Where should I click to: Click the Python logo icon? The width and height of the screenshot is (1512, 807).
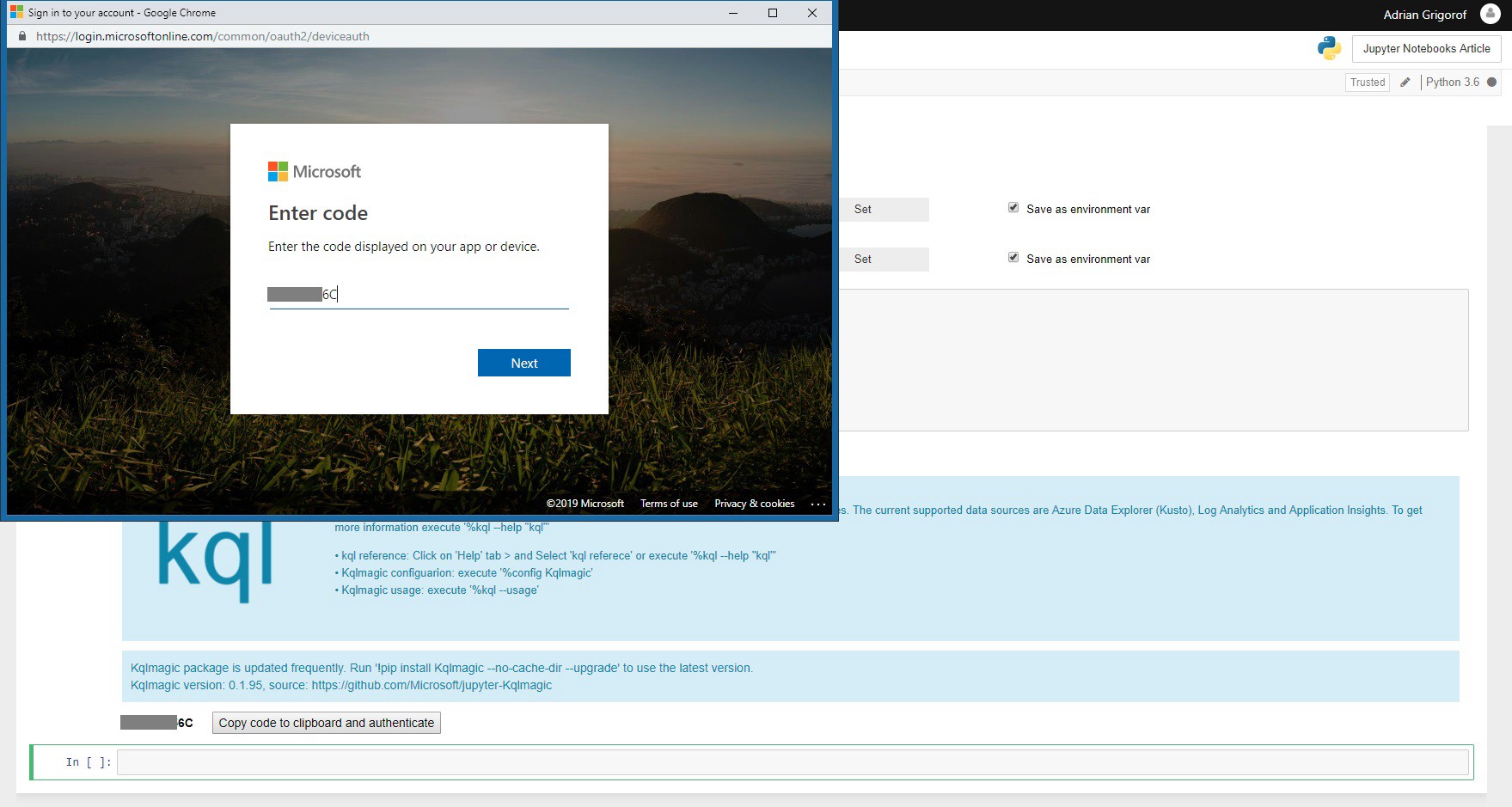[x=1329, y=48]
